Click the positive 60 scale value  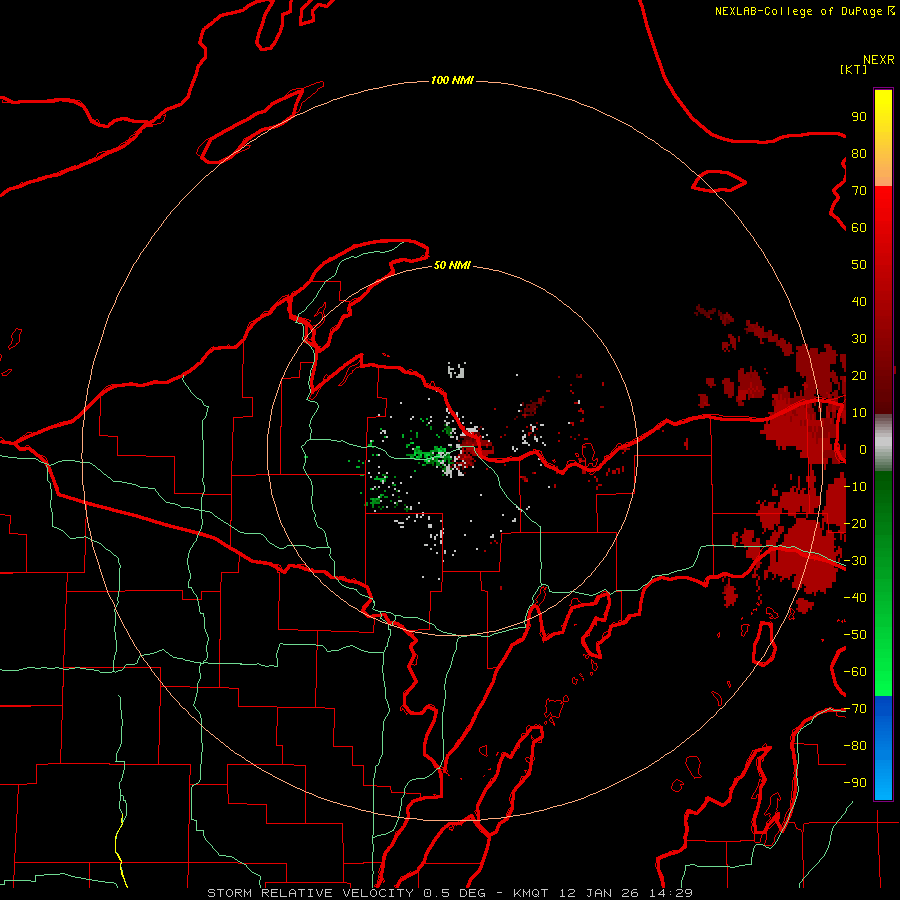[x=859, y=227]
